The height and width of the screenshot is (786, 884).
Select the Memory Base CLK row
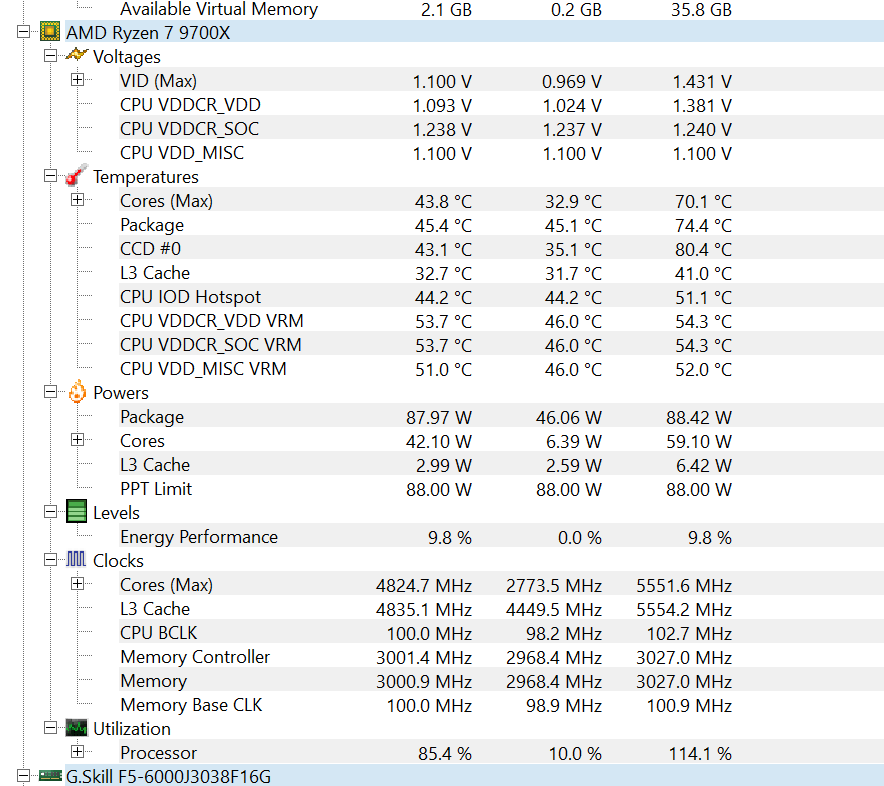501,705
